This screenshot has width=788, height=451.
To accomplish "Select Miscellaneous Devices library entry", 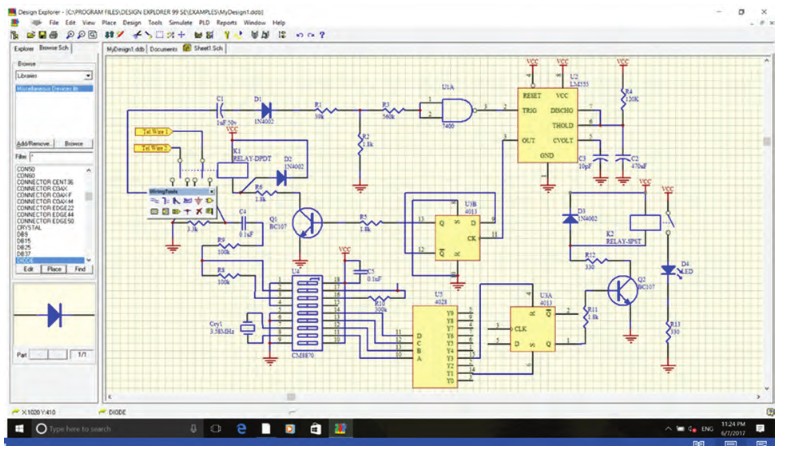I will [x=54, y=88].
